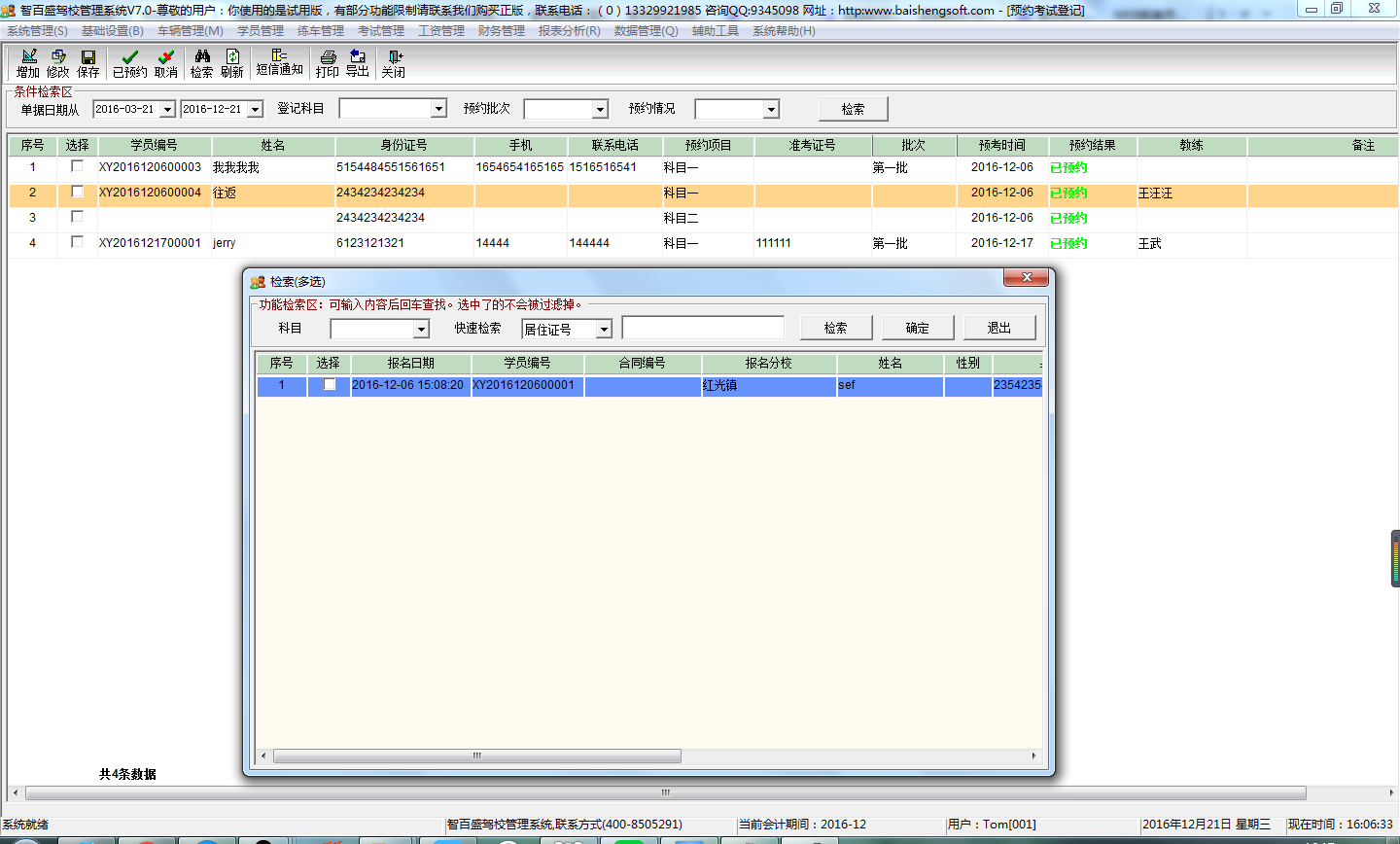The image size is (1400, 844).
Task: Click the 取消 (Cancel) toolbar icon
Action: 166,64
